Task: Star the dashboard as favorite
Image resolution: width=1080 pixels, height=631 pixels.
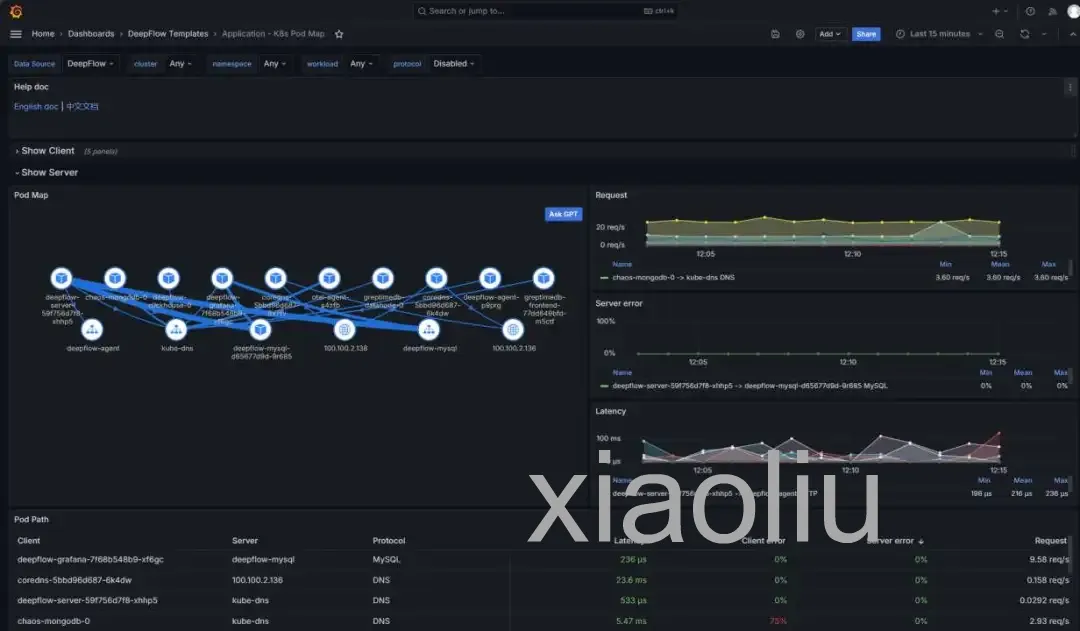Action: point(339,34)
